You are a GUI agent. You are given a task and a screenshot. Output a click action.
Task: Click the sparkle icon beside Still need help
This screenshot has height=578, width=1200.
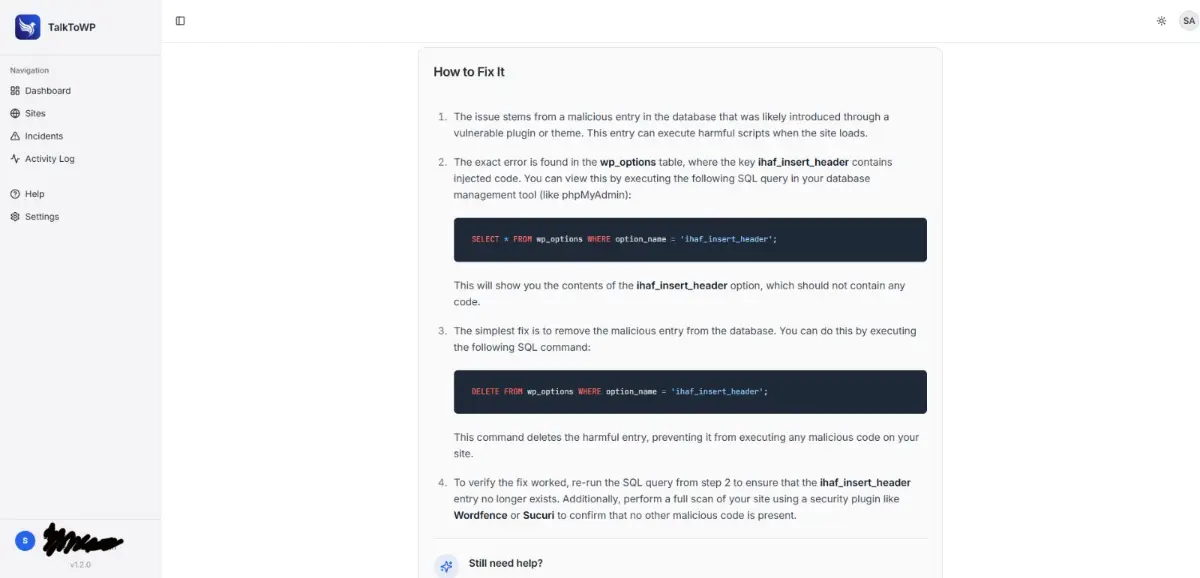point(446,565)
